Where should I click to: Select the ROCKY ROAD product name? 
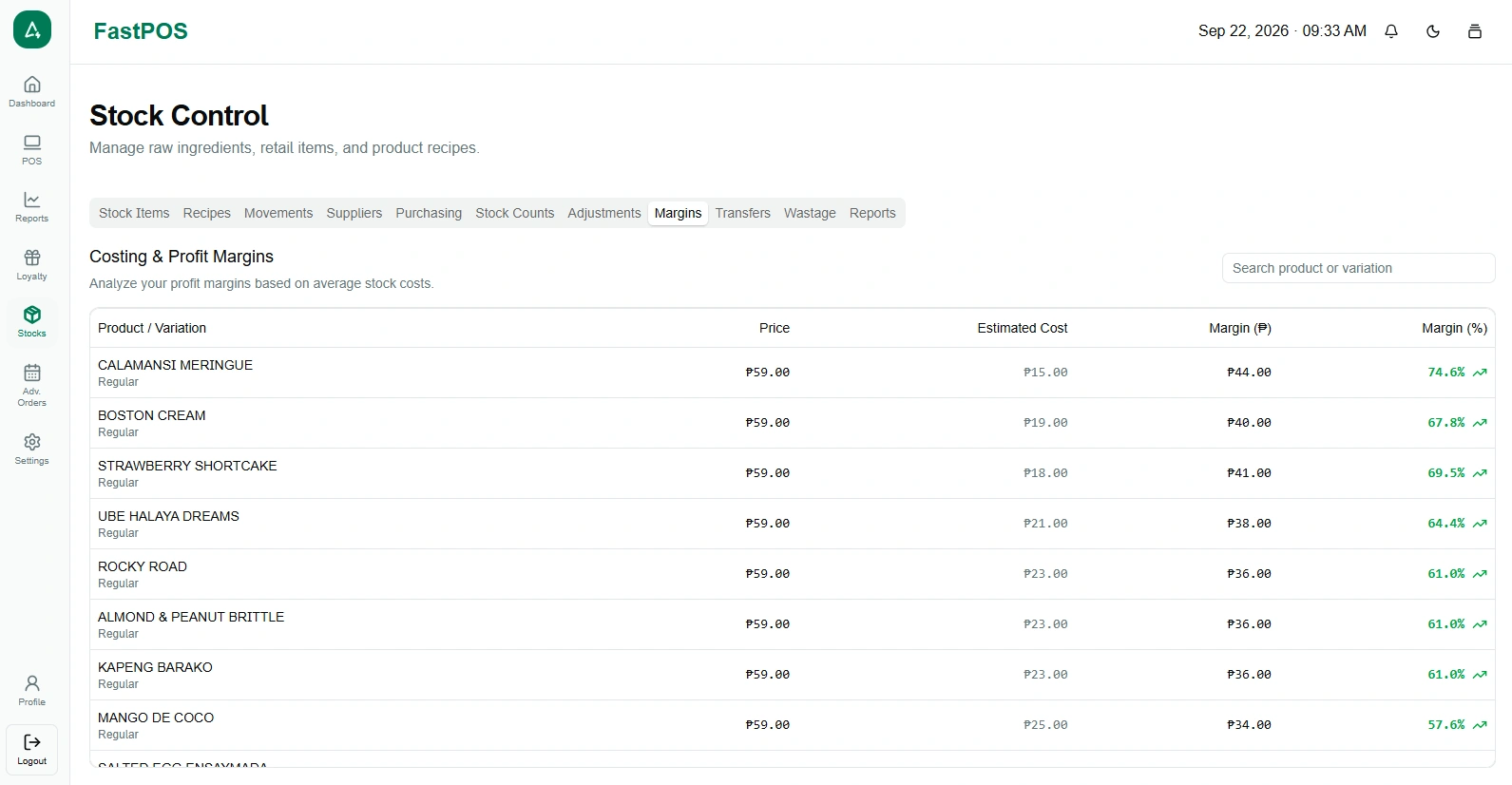pos(143,566)
